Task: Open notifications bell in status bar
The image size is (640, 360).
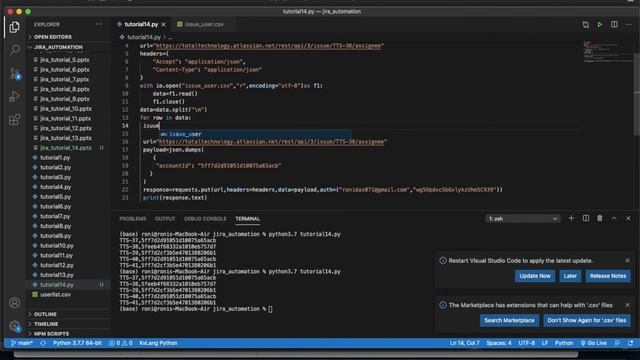Action: point(631,343)
